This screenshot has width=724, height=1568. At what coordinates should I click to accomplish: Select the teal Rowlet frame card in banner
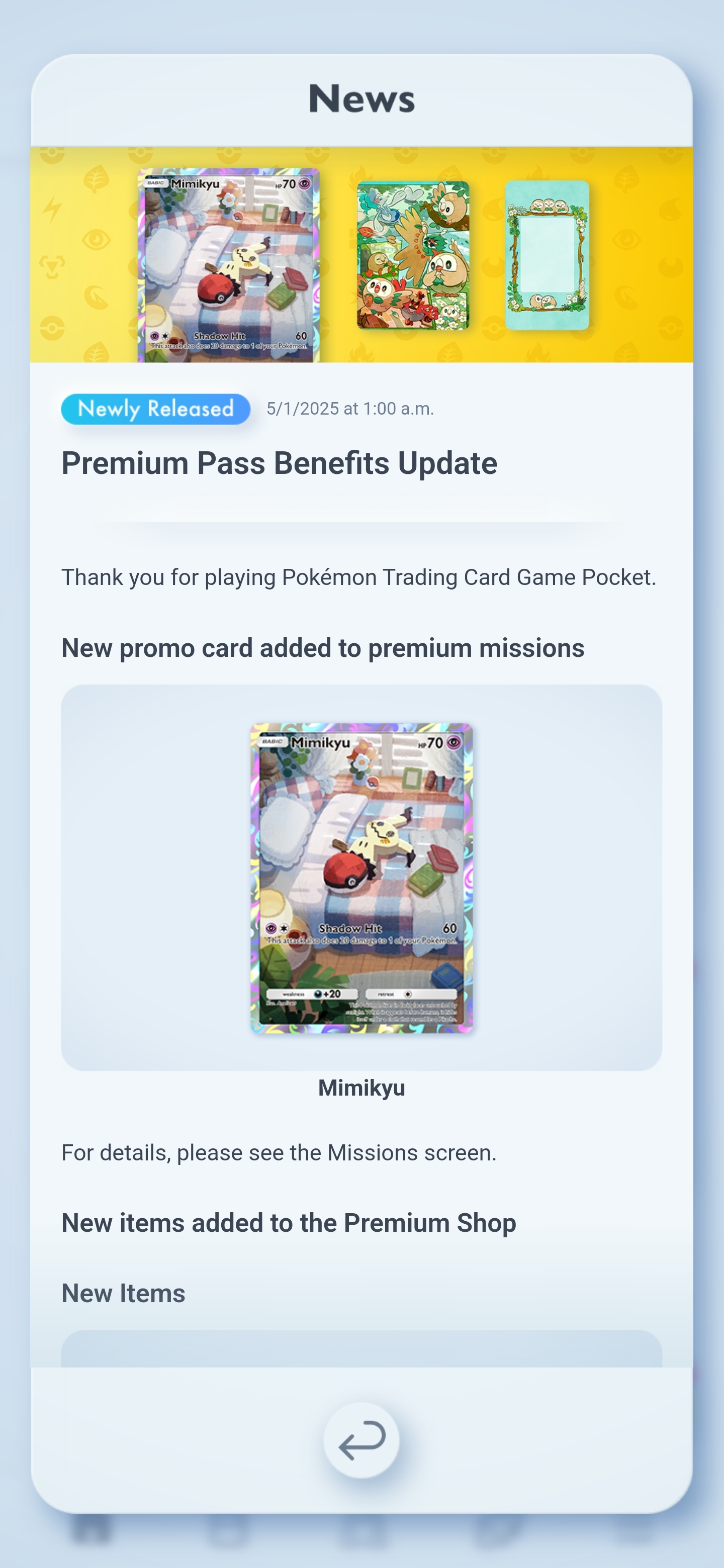click(547, 255)
